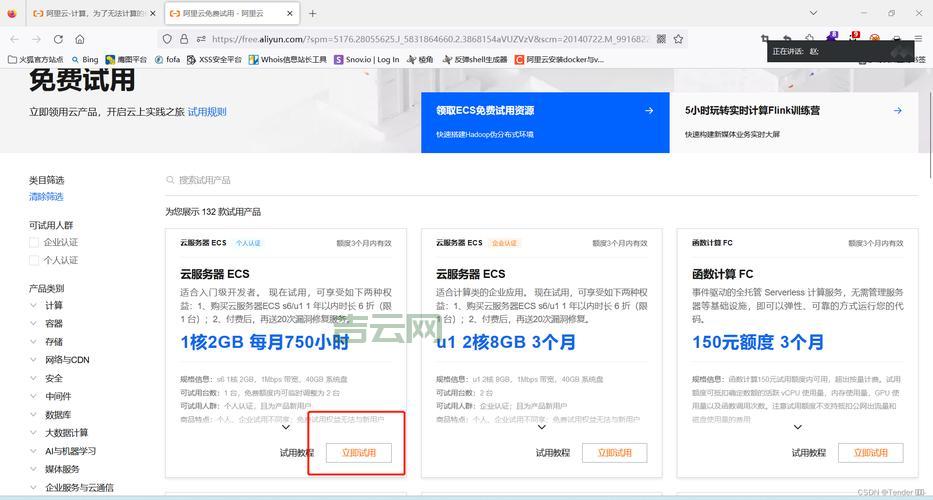Click the padlock site security icon
Screen dimensions: 933x500
184,39
